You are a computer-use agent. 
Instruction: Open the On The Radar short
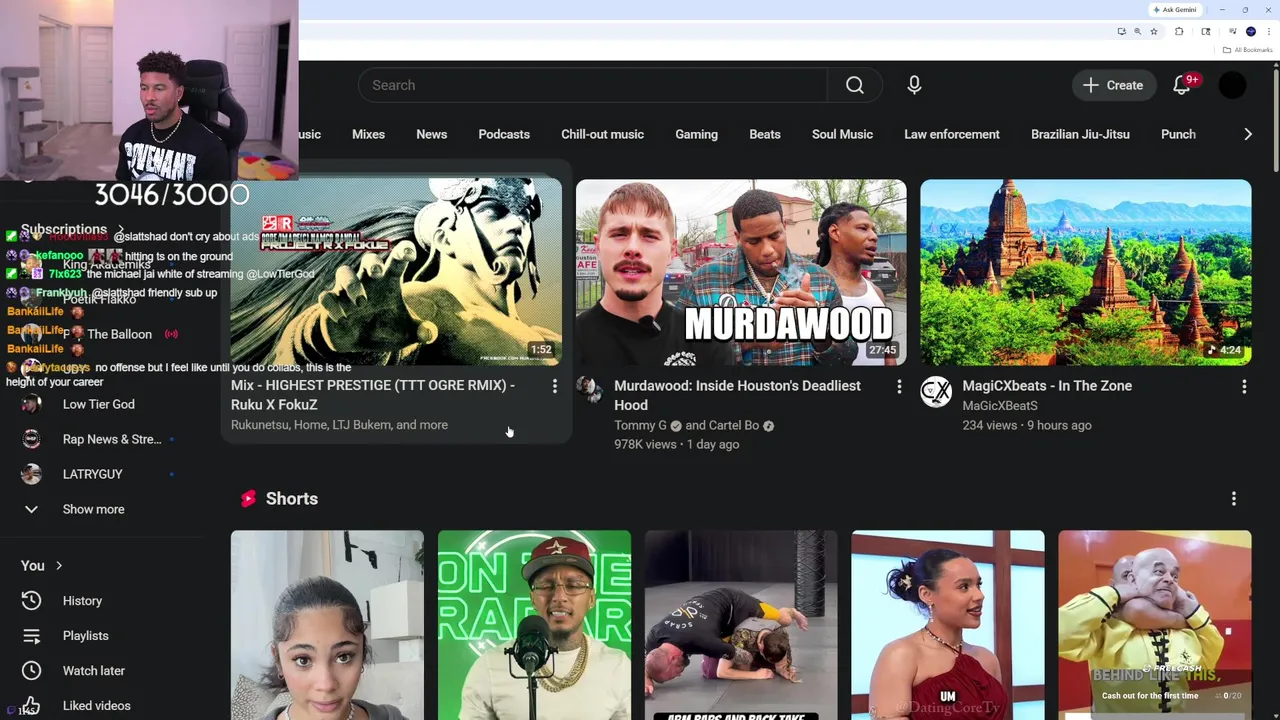pos(534,625)
